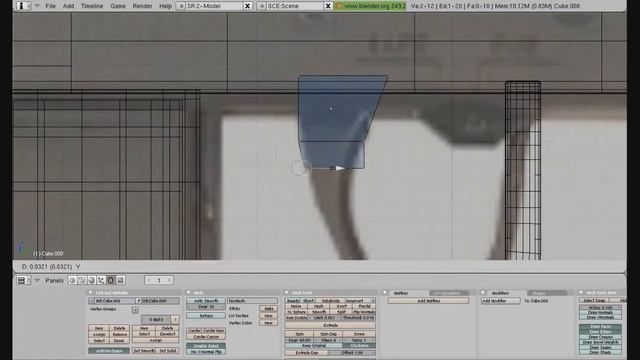
Task: Click the Set Solid button
Action: (x=167, y=351)
